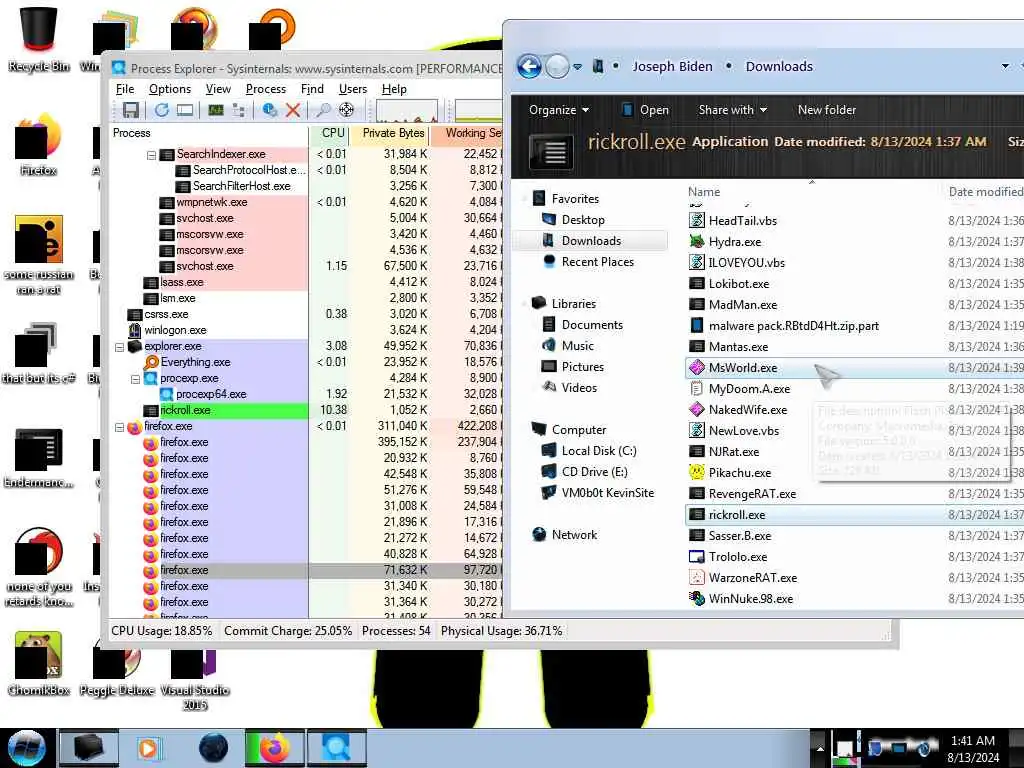The height and width of the screenshot is (768, 1024).
Task: Collapse the procexp.exe tree node
Action: click(x=135, y=379)
